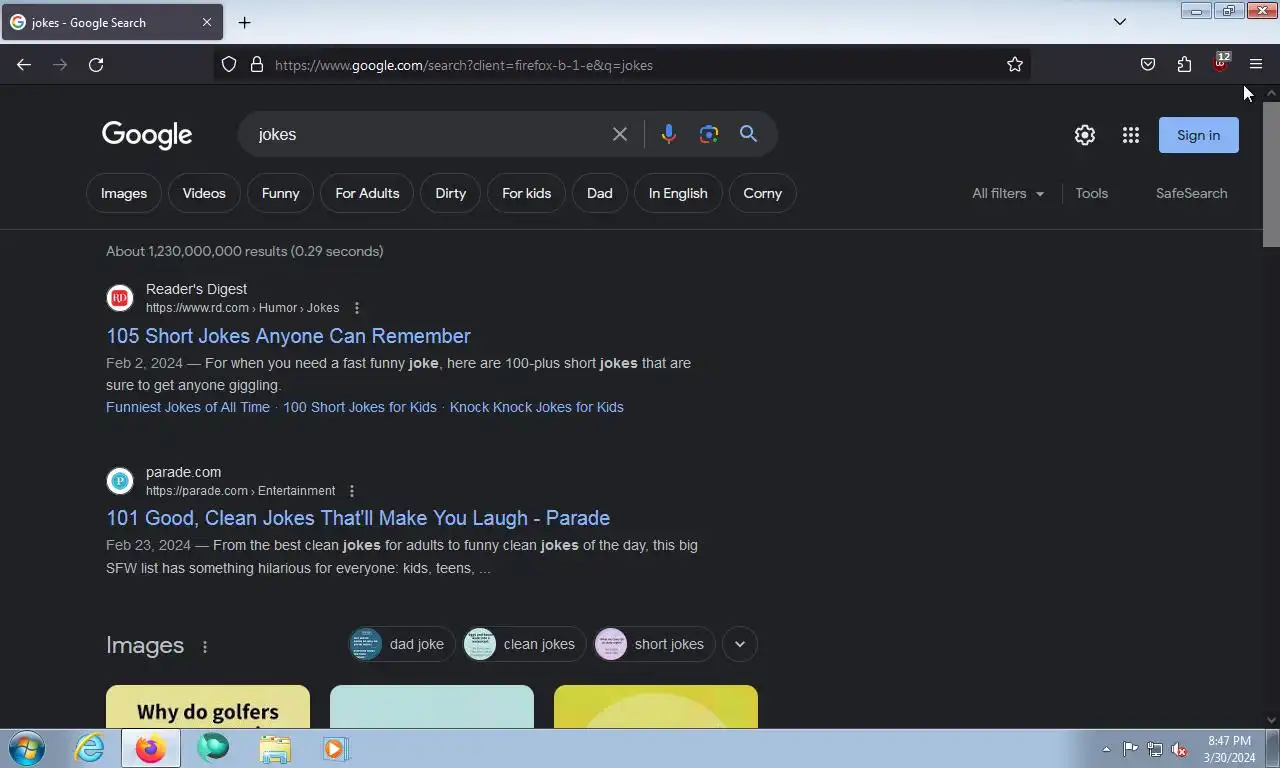Click the jokes search input field
1280x768 pixels.
(x=430, y=134)
